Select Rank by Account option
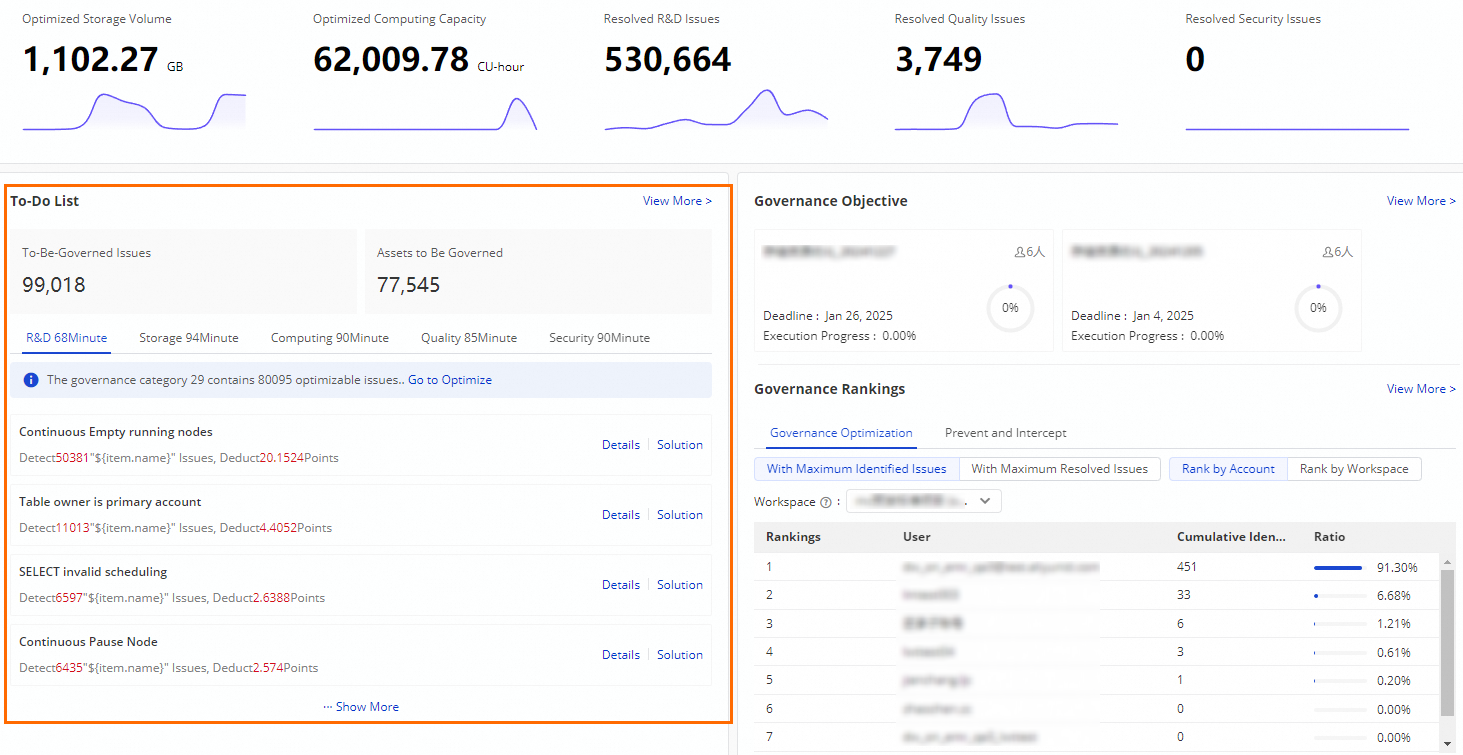Image resolution: width=1463 pixels, height=755 pixels. click(1228, 469)
